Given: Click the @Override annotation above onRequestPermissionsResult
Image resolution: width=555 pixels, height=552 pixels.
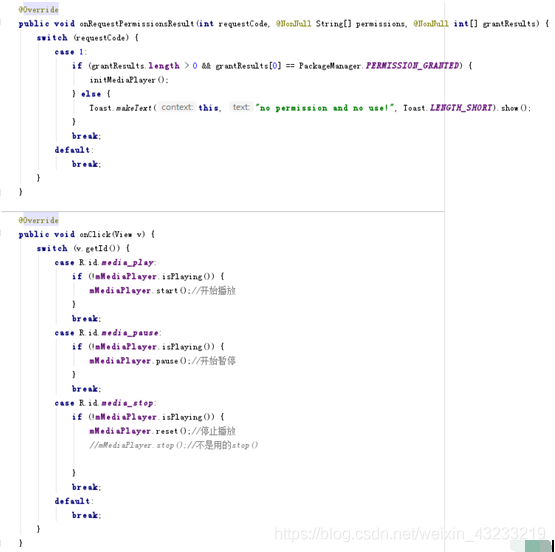Looking at the screenshot, I should 38,10.
